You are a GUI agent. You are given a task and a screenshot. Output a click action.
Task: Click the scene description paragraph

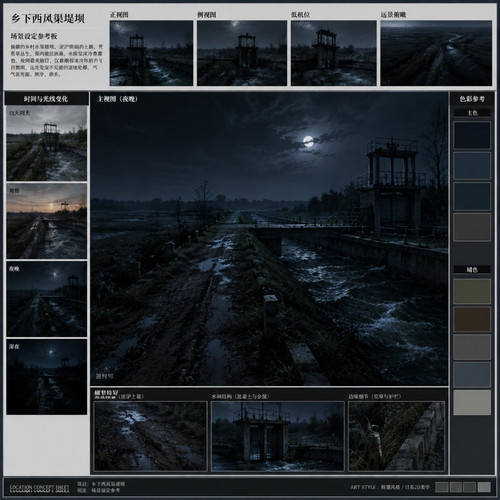coord(57,60)
